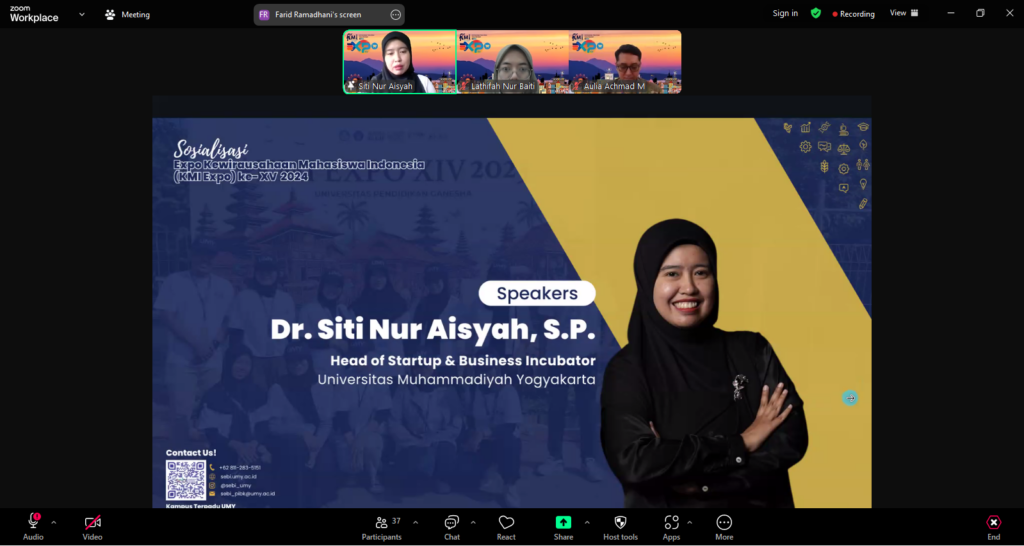Select Lathifah Nur Baiti video thumbnail
This screenshot has height=546, width=1024.
tap(513, 62)
